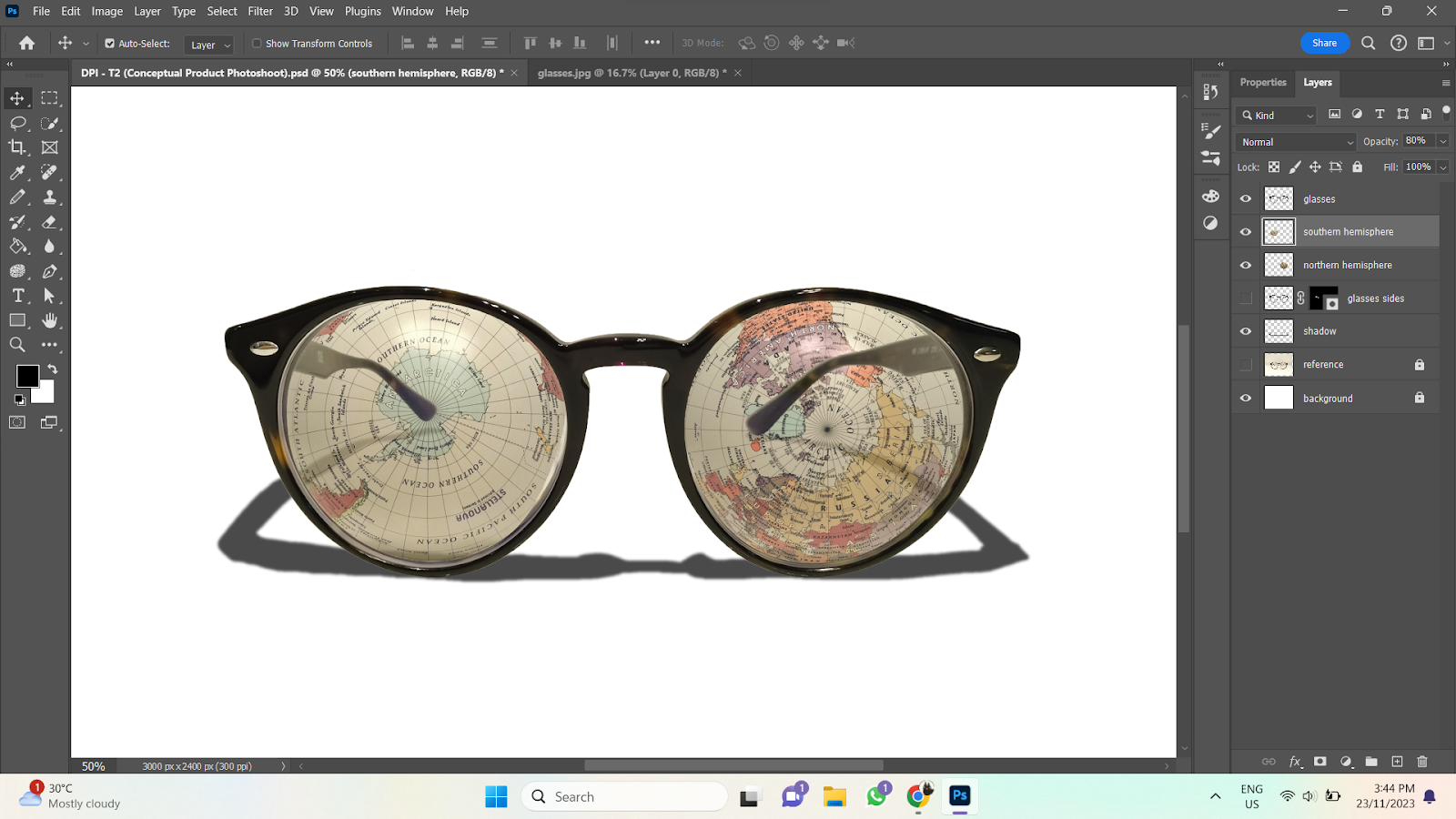Open the Plugins menu
The image size is (1456, 819).
point(363,11)
